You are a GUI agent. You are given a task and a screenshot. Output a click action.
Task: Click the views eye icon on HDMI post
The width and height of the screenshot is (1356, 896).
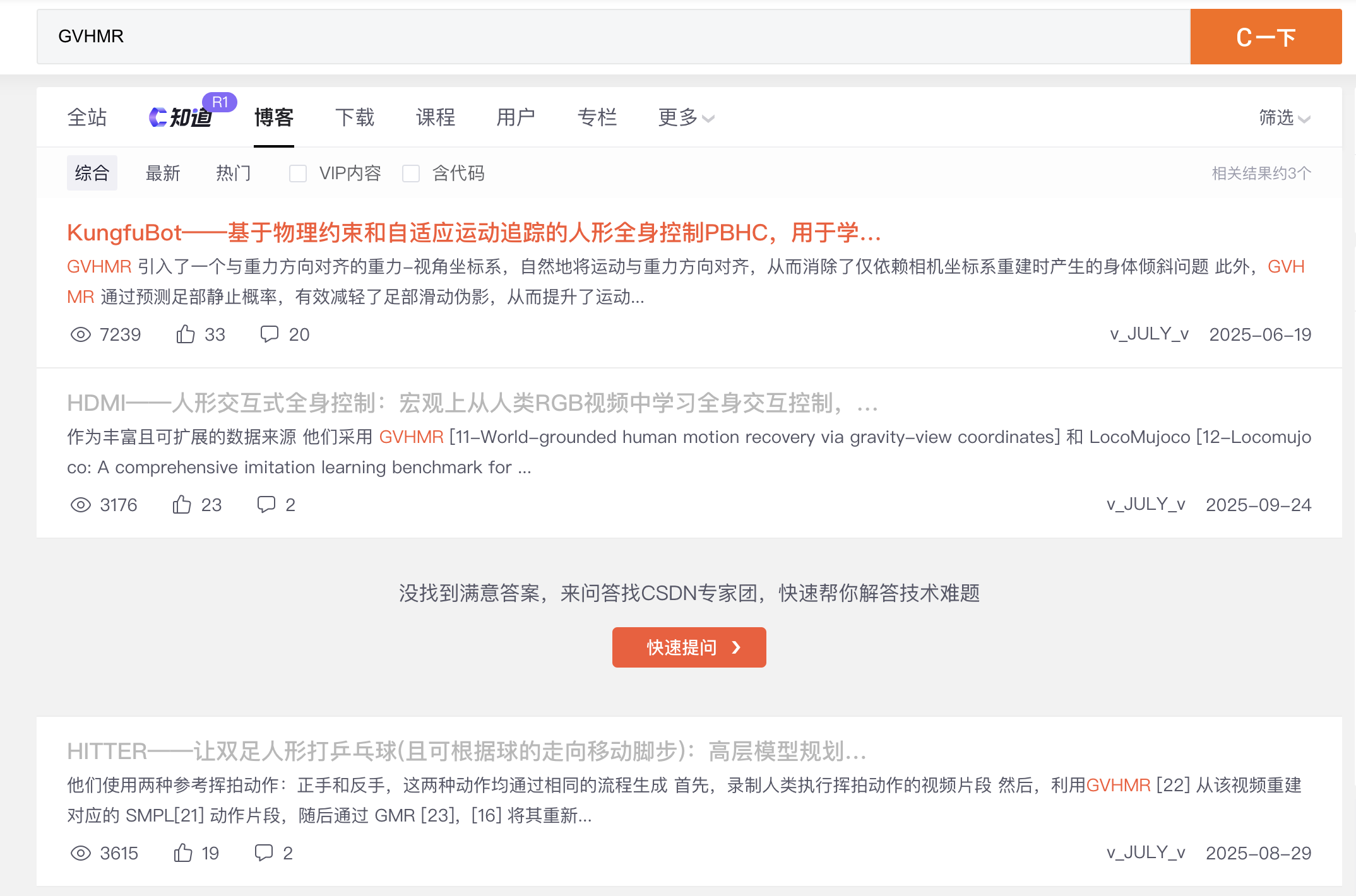[x=81, y=505]
